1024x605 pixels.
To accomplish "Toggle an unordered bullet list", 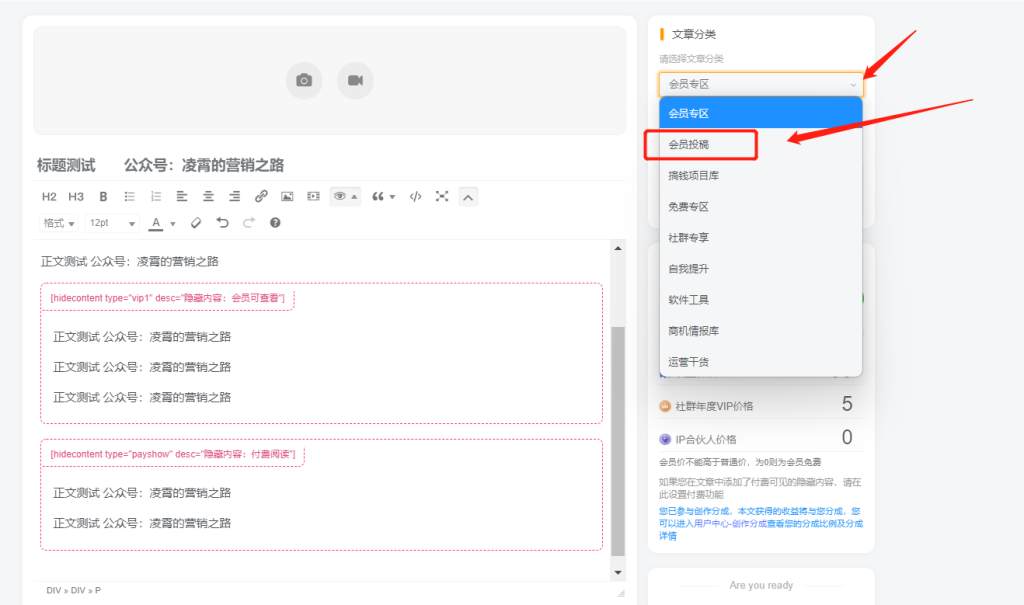I will (130, 196).
